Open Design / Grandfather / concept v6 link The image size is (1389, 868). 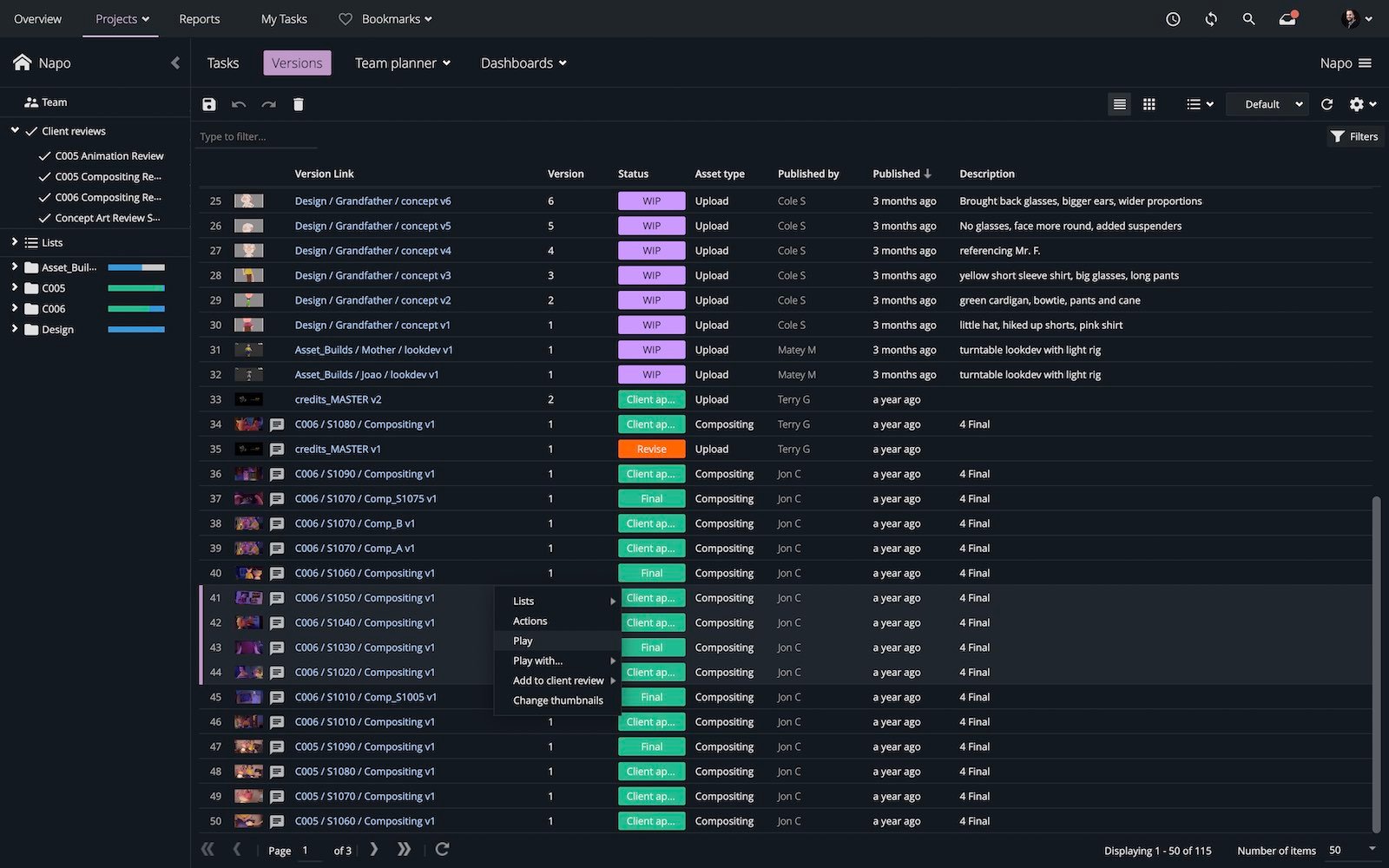372,201
